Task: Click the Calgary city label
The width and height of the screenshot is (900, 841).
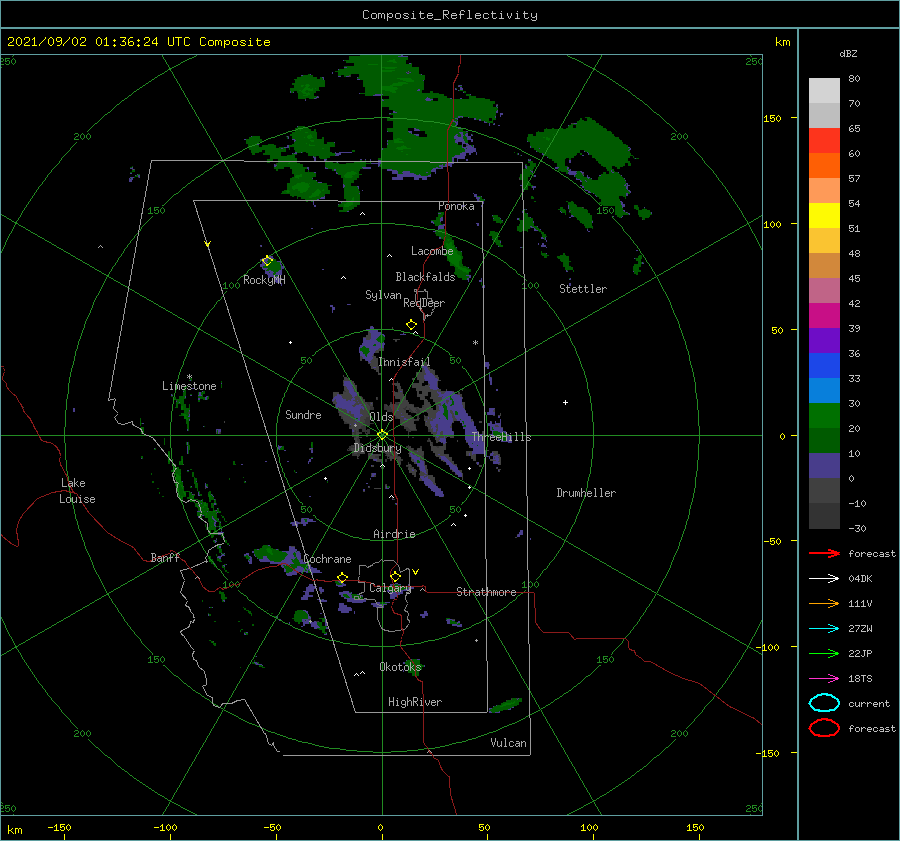Action: 390,588
